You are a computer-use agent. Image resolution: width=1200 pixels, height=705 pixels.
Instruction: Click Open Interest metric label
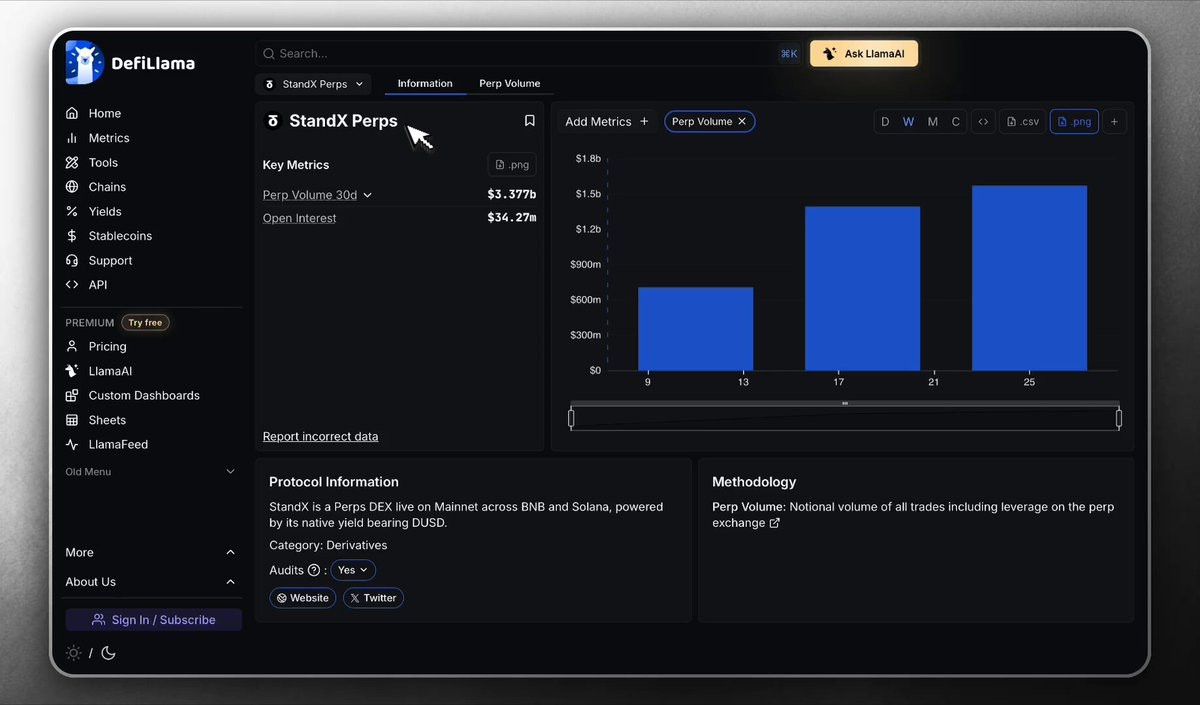pos(299,218)
